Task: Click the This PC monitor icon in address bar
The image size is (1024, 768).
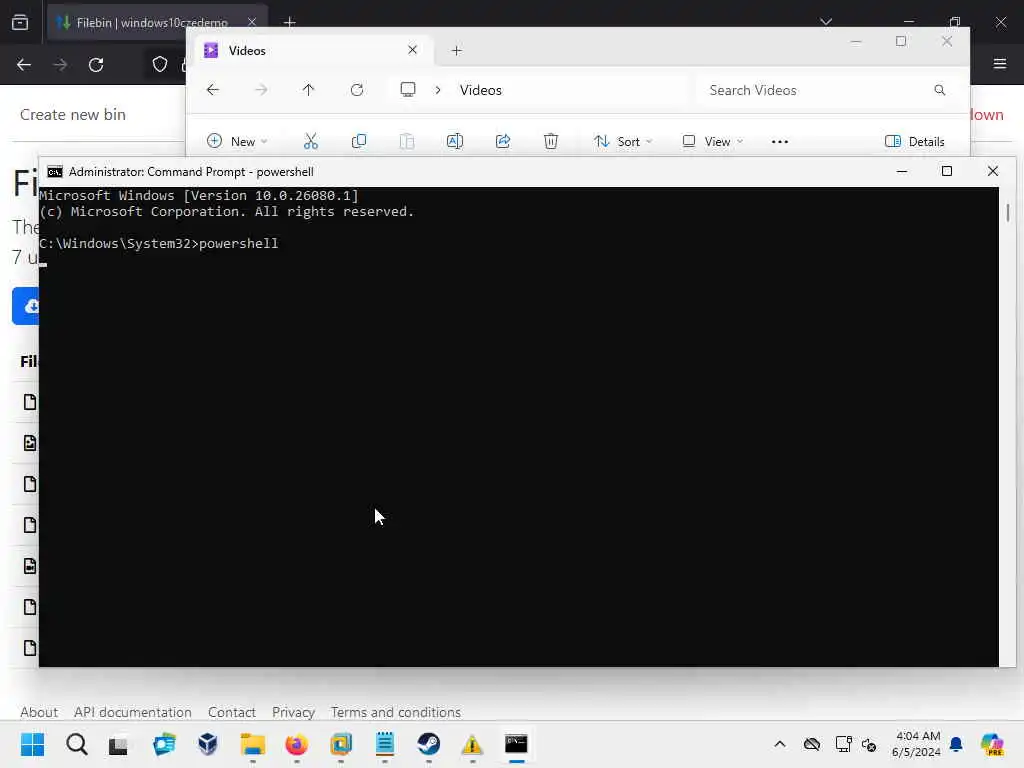Action: coord(408,89)
